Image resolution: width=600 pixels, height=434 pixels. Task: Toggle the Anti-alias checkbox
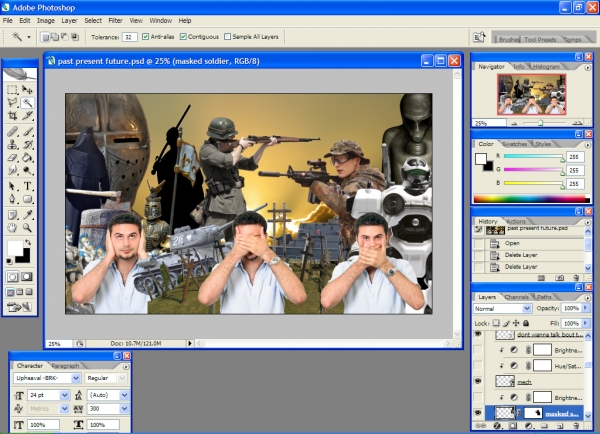(145, 37)
